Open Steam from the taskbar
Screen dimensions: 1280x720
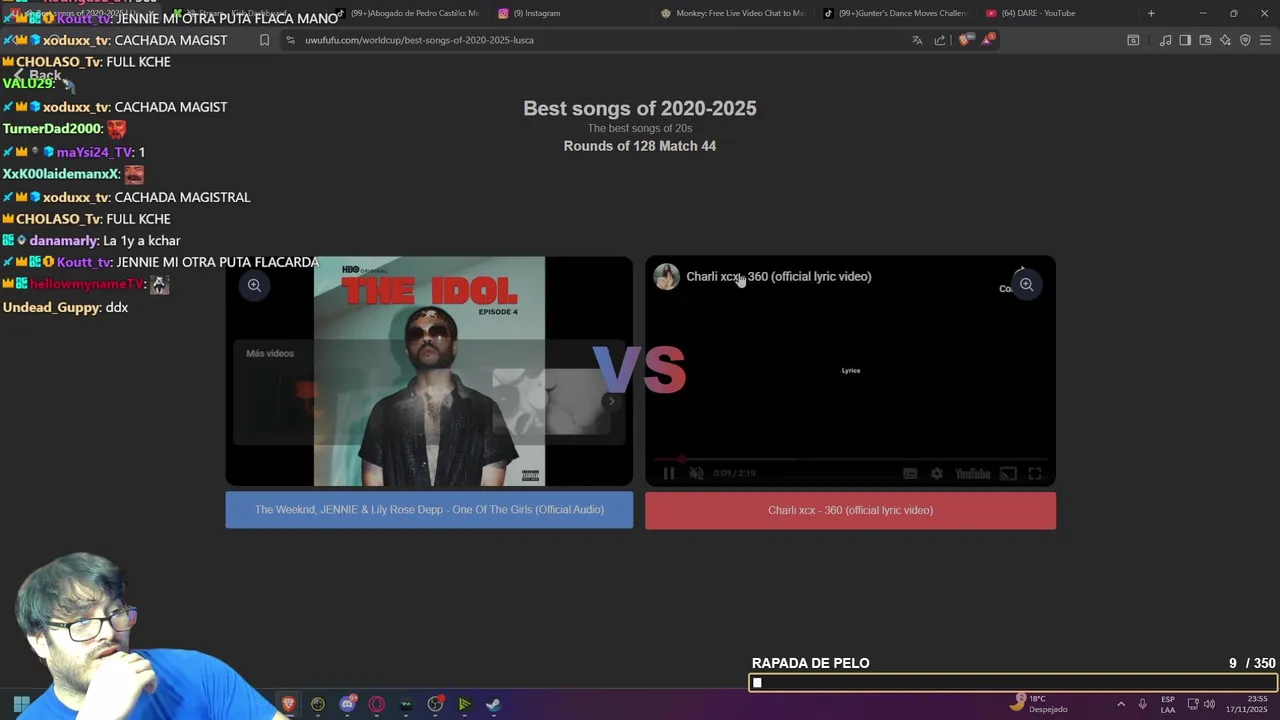pos(494,704)
